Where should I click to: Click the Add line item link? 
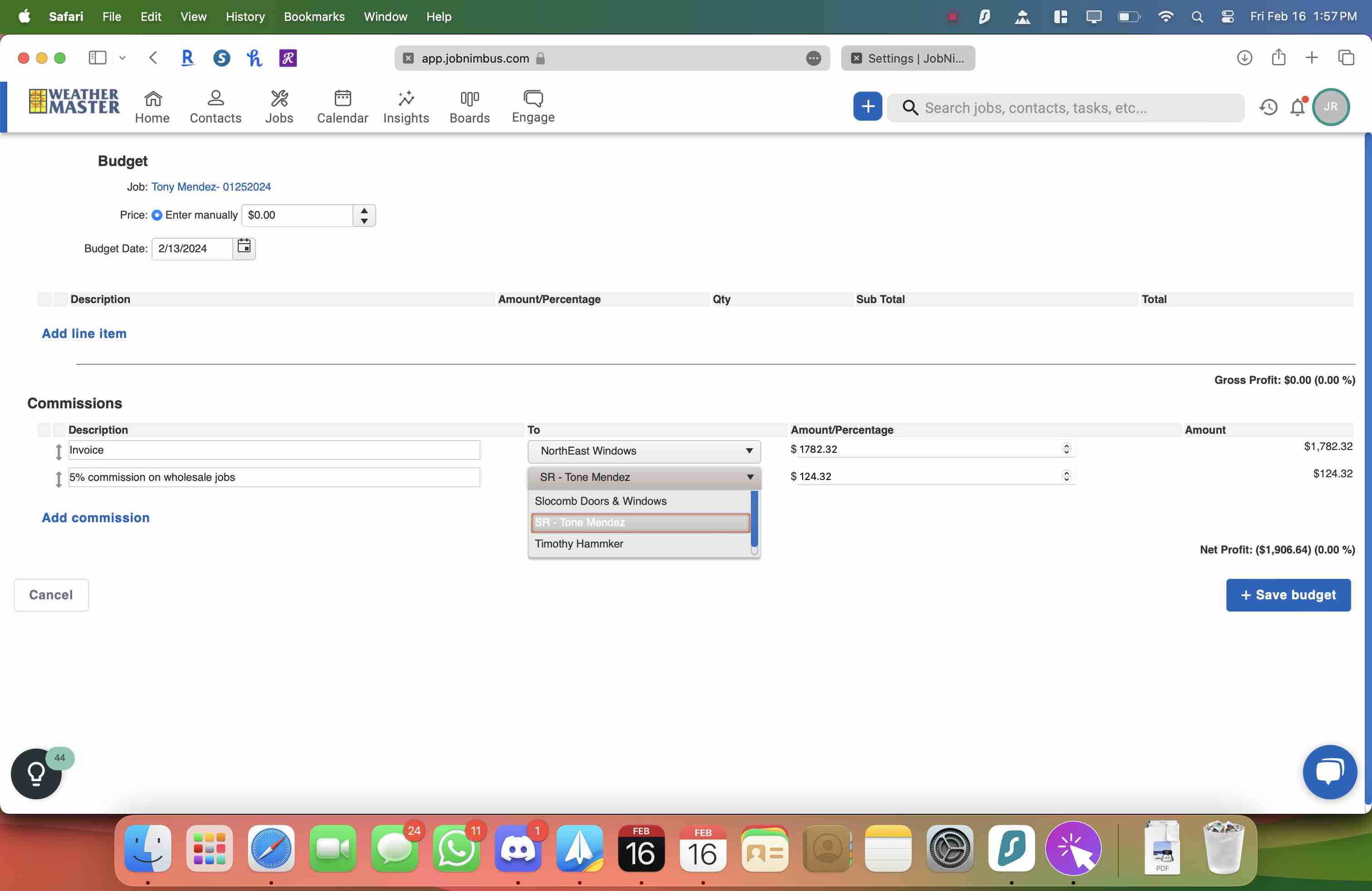[x=83, y=333]
